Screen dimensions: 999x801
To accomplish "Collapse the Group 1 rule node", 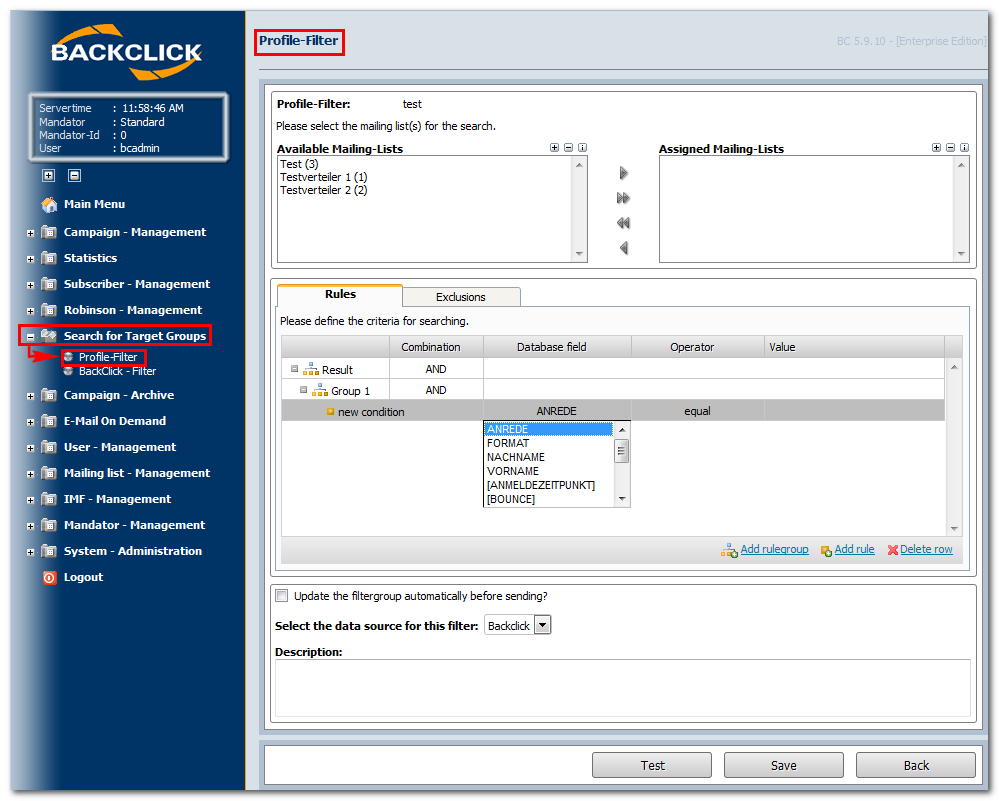I will click(x=303, y=390).
